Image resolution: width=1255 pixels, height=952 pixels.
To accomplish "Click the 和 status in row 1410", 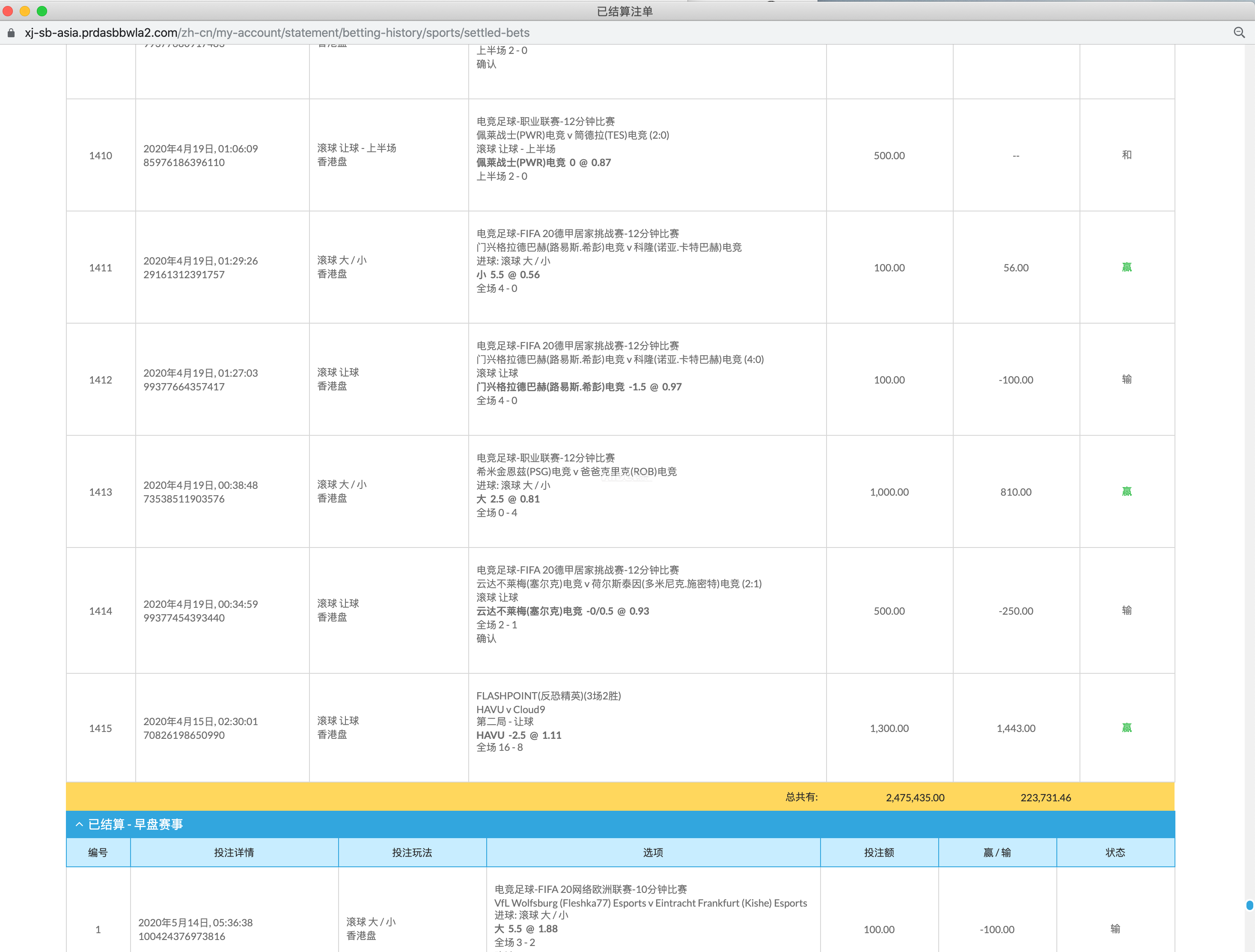I will click(1126, 155).
